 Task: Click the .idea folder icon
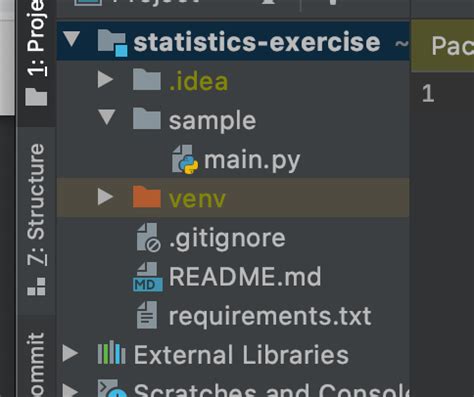147,79
